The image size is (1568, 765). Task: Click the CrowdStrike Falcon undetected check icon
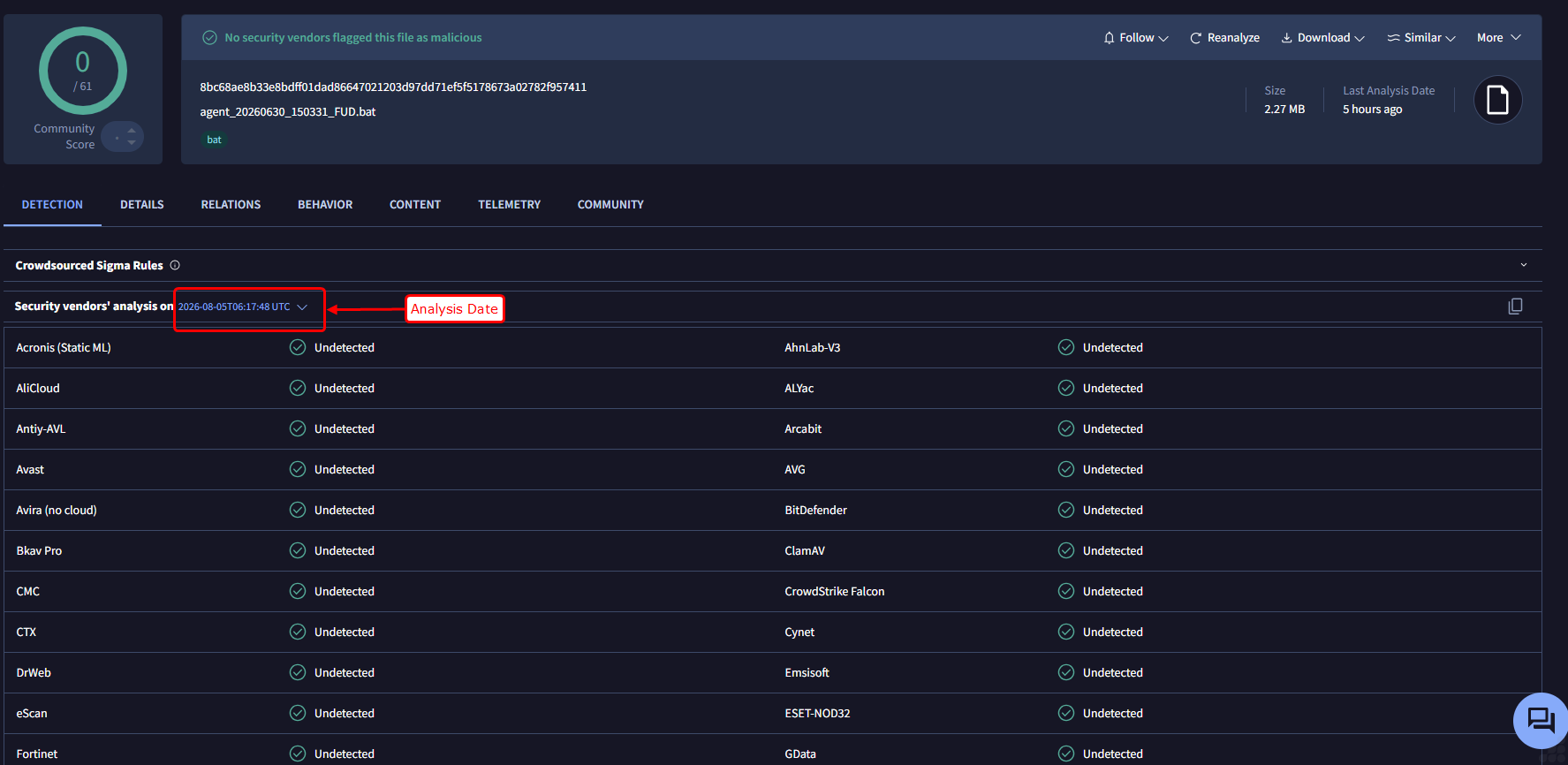(1066, 591)
